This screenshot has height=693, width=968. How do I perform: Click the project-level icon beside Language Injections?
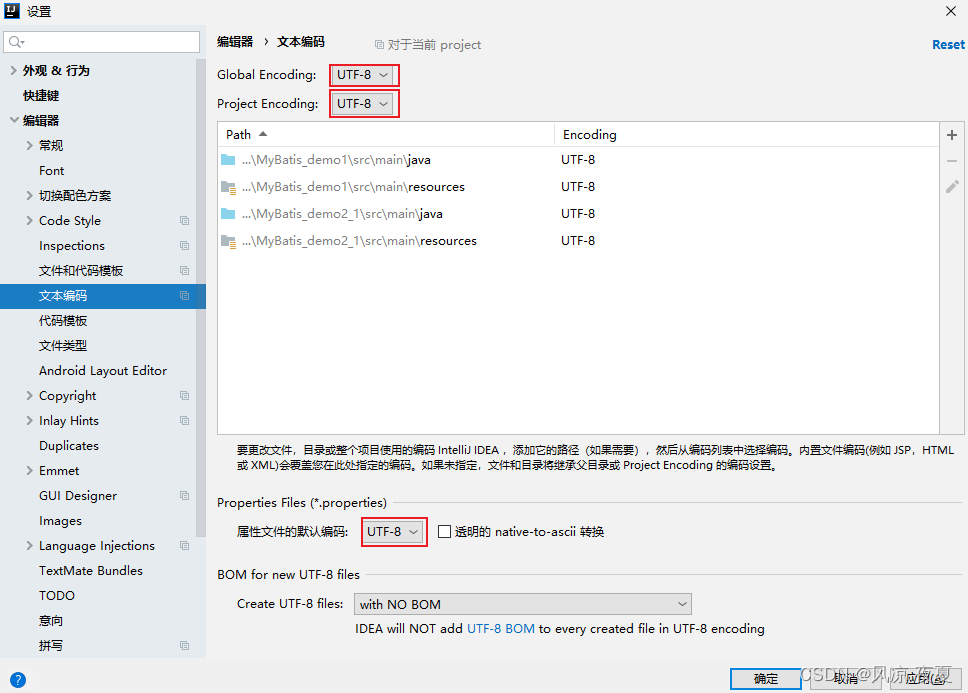point(184,546)
